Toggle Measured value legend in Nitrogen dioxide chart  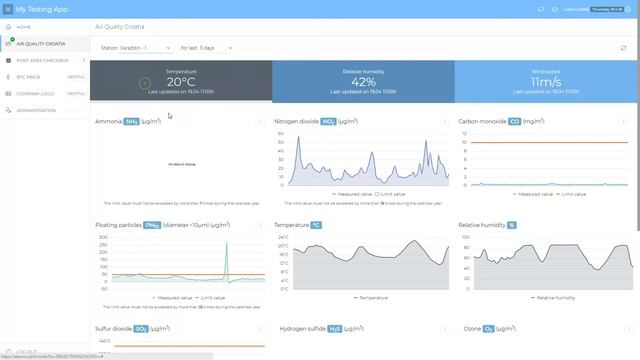(351, 194)
